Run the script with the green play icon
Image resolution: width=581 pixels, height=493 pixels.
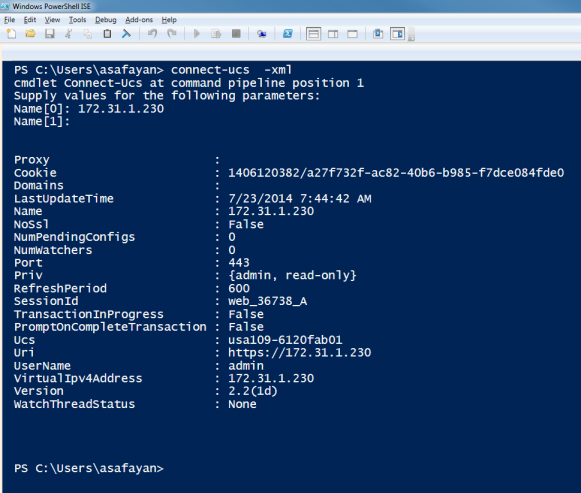(x=197, y=34)
